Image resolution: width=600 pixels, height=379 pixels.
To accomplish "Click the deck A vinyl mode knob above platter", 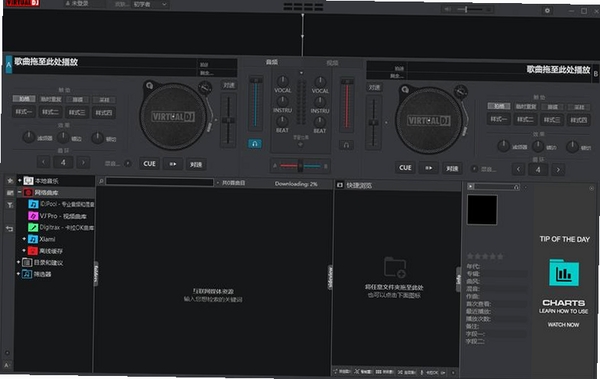I will pyautogui.click(x=149, y=85).
